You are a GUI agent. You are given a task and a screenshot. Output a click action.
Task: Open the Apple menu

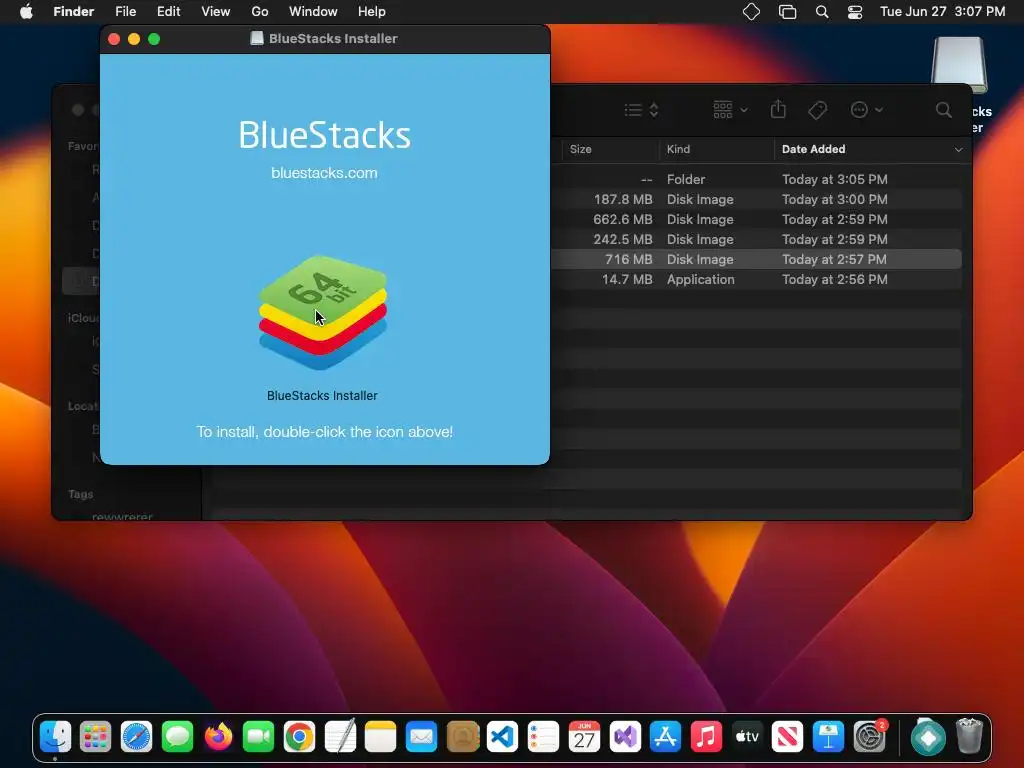coord(26,12)
